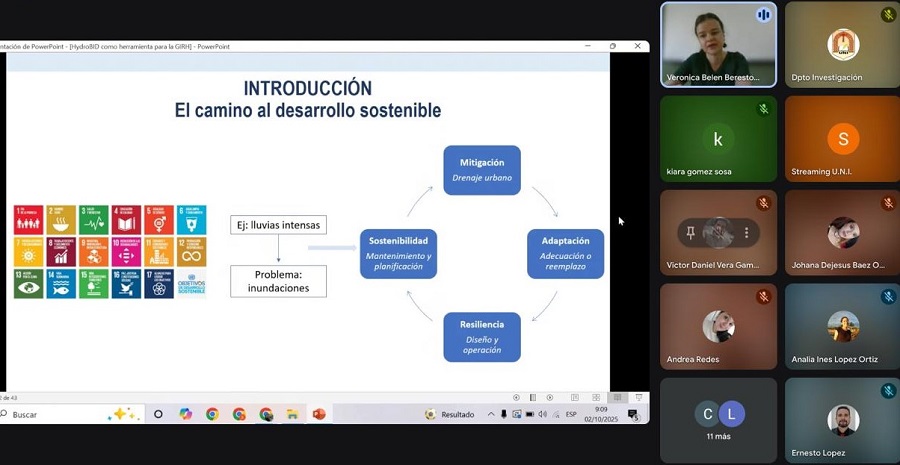Open Task View circle icon in taskbar
900x465 pixels.
(x=158, y=414)
